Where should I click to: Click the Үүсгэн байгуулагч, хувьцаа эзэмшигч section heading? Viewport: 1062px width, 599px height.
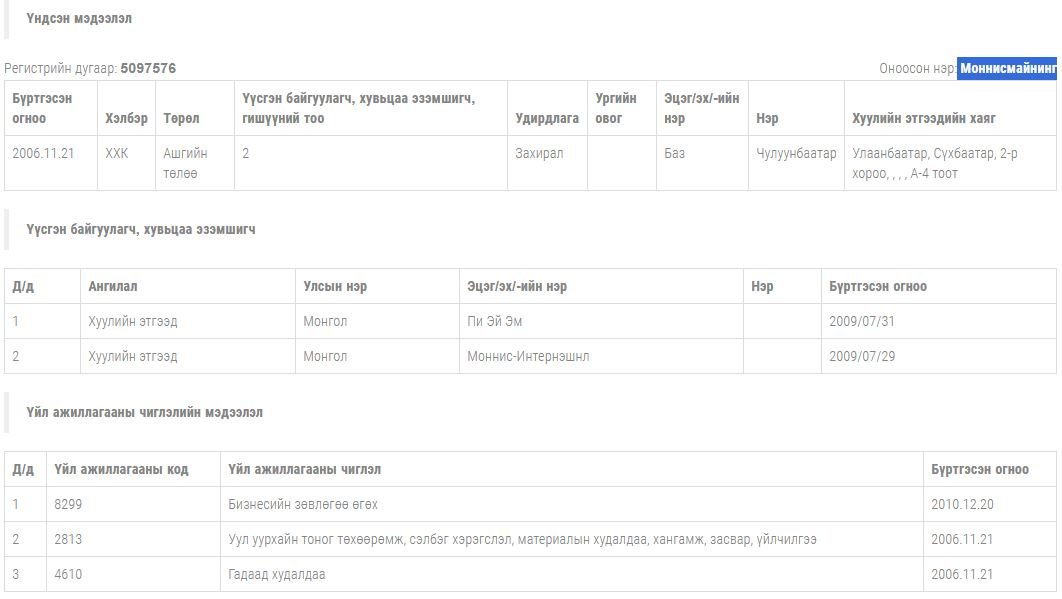(141, 229)
